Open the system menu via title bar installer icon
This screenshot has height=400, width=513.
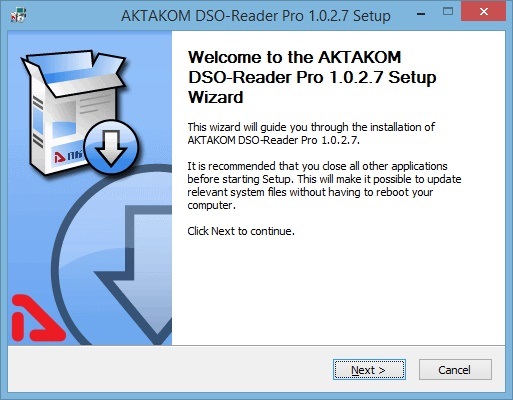pos(18,15)
